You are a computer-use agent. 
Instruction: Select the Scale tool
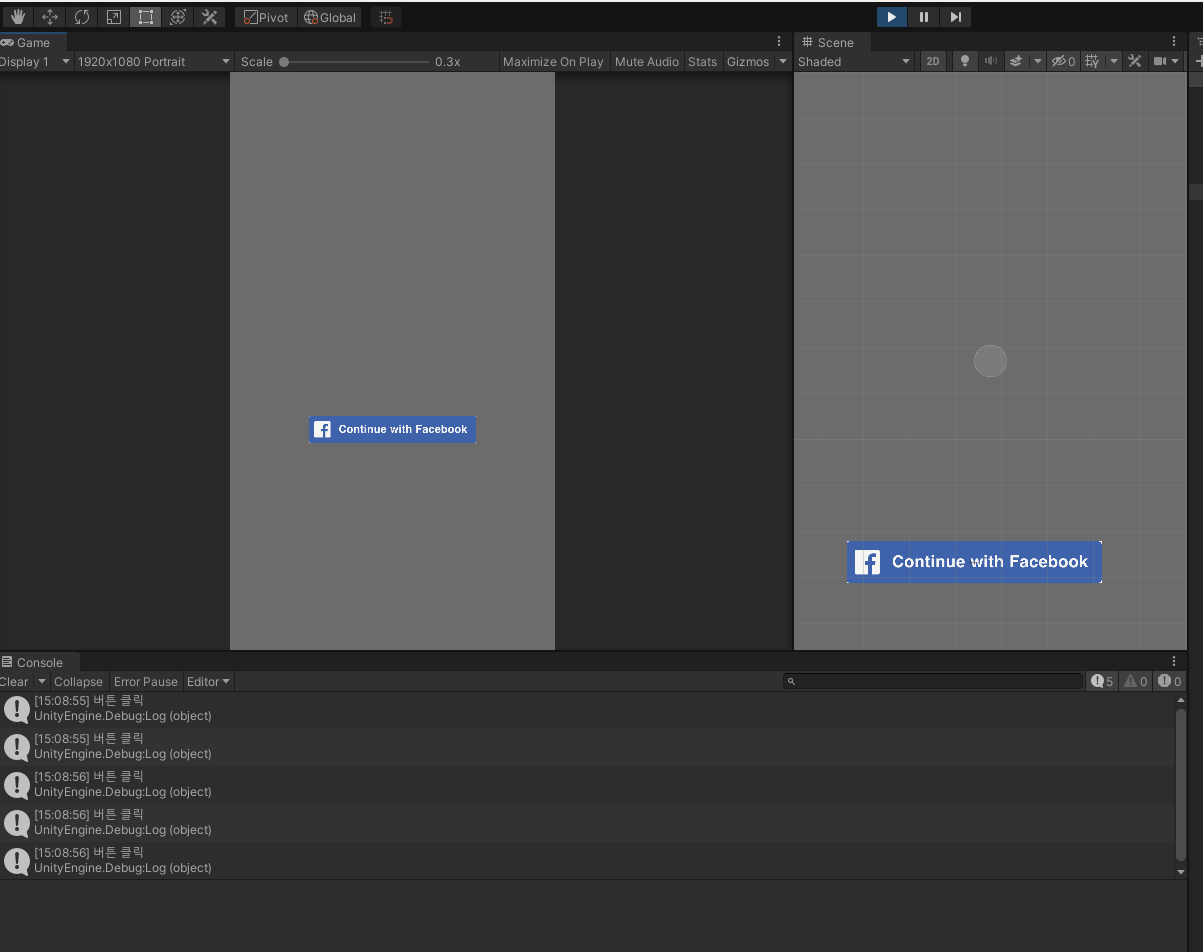114,17
